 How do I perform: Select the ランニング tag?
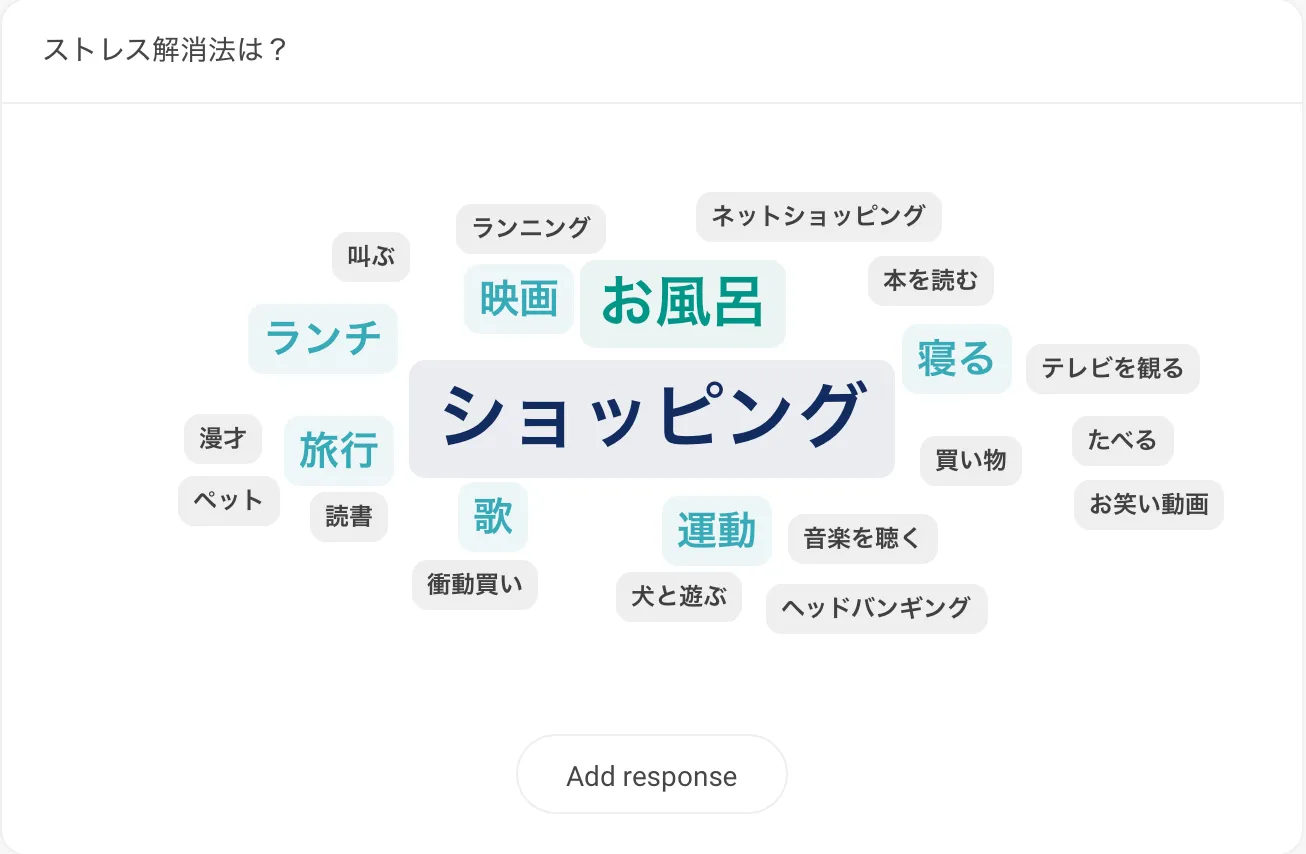pyautogui.click(x=531, y=229)
